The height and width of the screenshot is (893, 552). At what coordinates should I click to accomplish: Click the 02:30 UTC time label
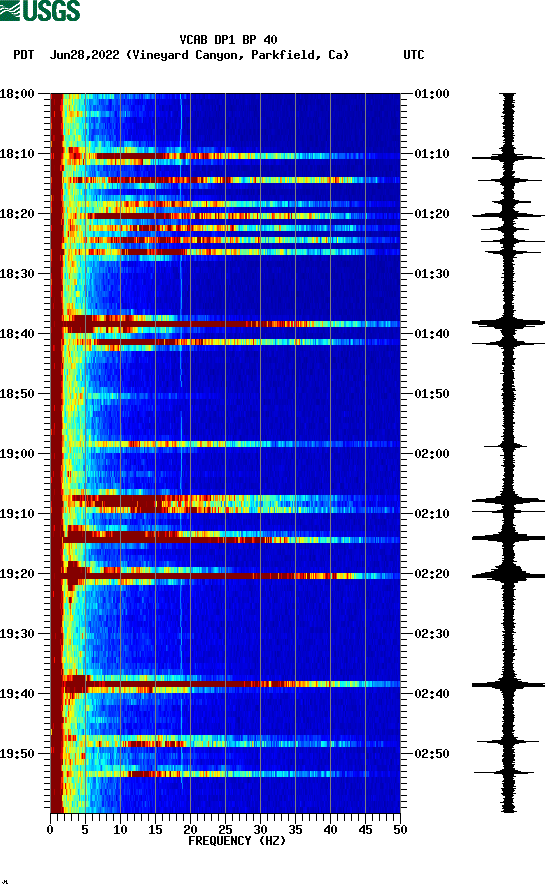432,634
